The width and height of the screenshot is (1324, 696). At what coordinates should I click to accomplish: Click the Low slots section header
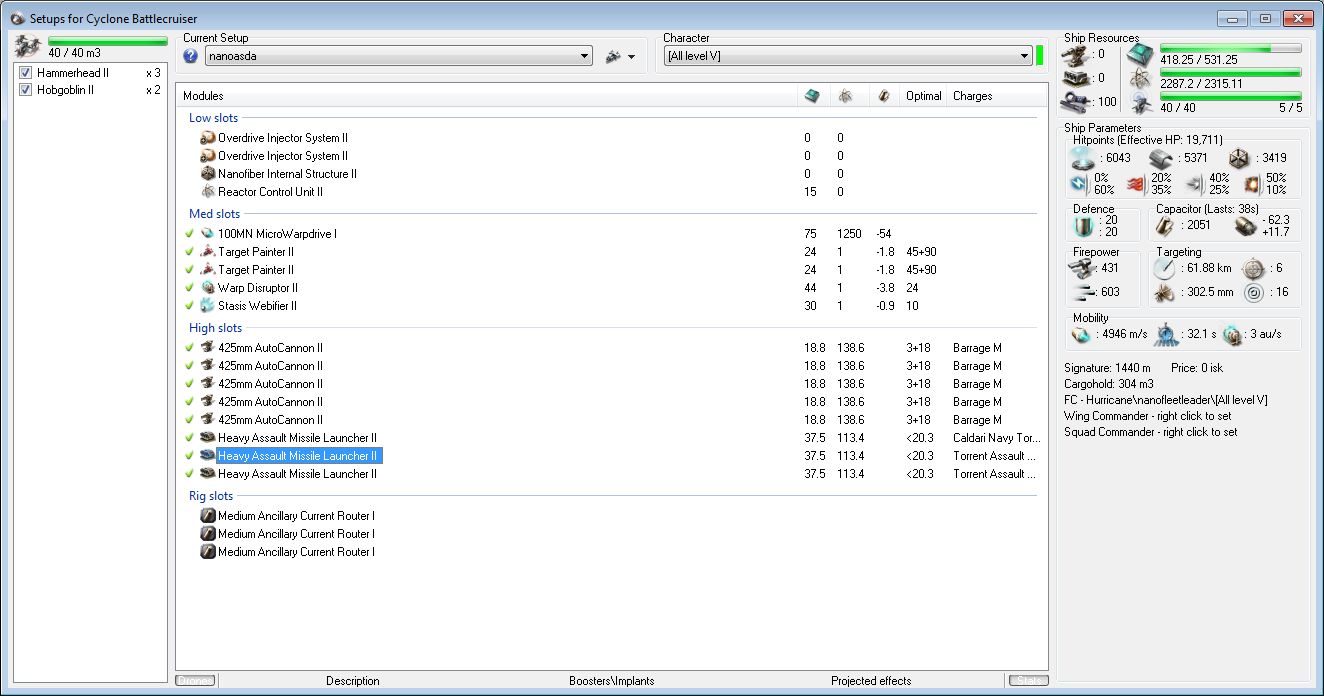click(213, 118)
